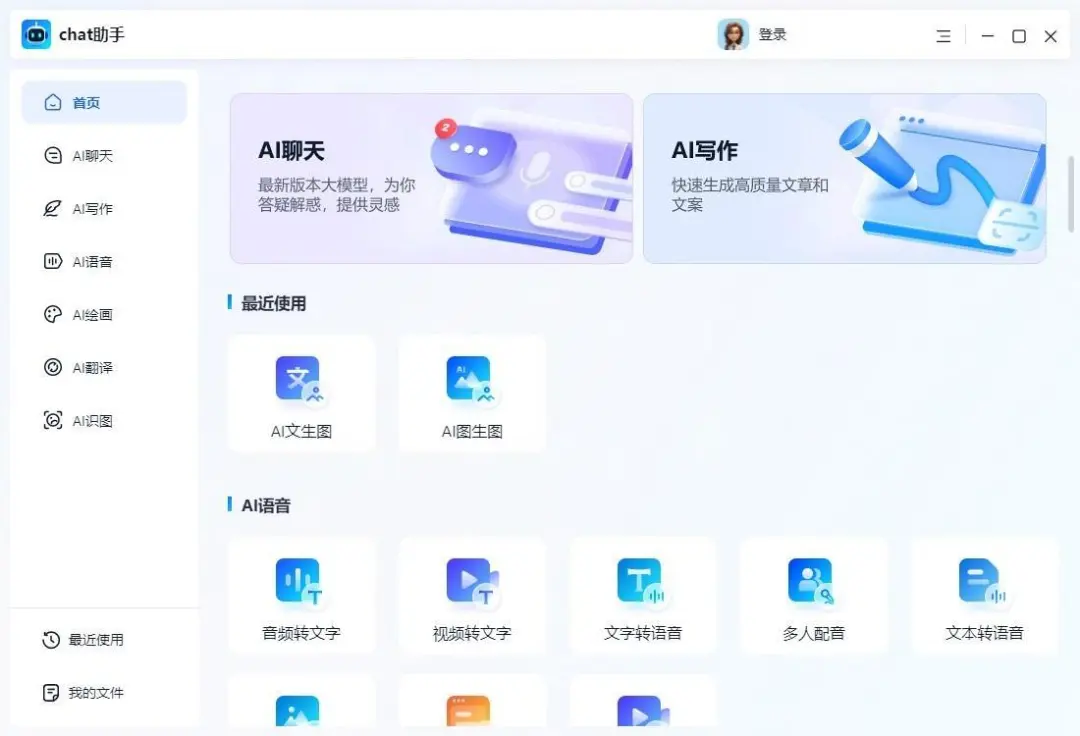Click the chat助手 title text
This screenshot has height=736, width=1080.
tap(92, 34)
